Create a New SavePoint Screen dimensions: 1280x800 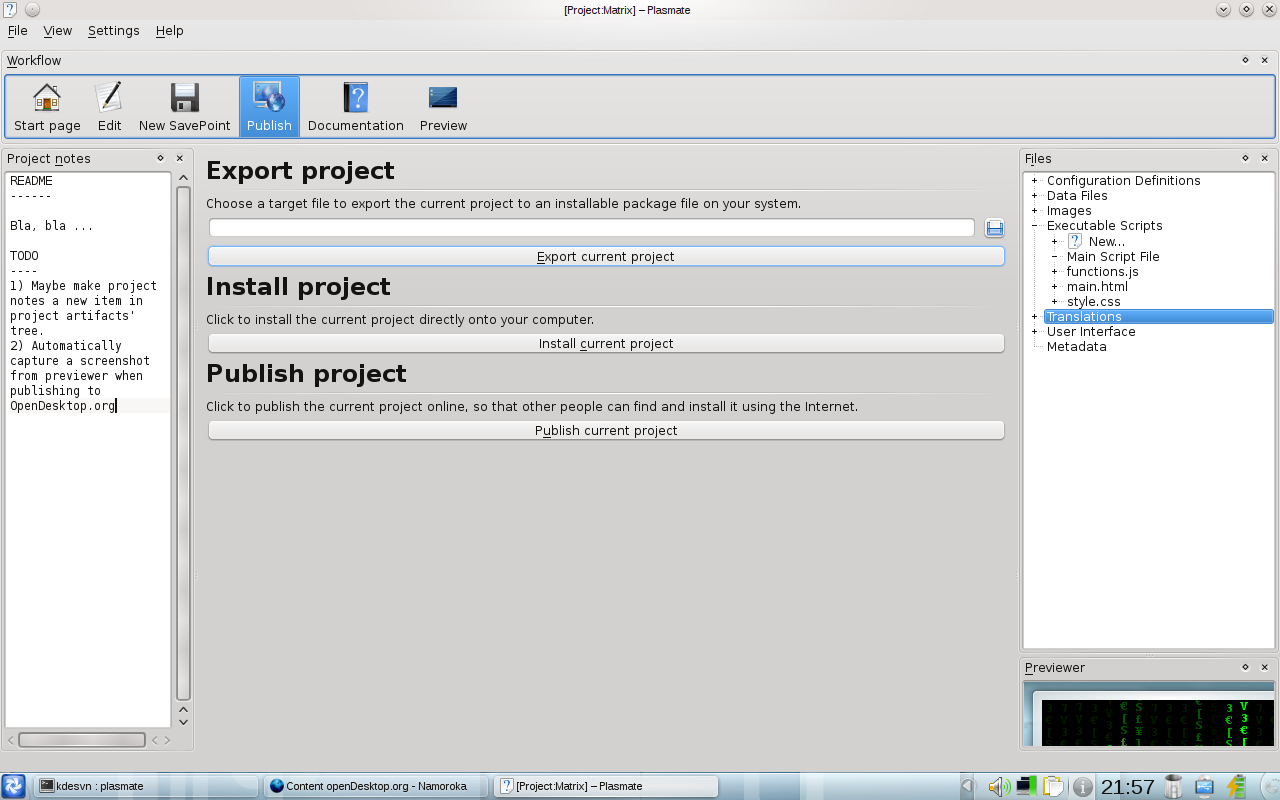(x=184, y=107)
